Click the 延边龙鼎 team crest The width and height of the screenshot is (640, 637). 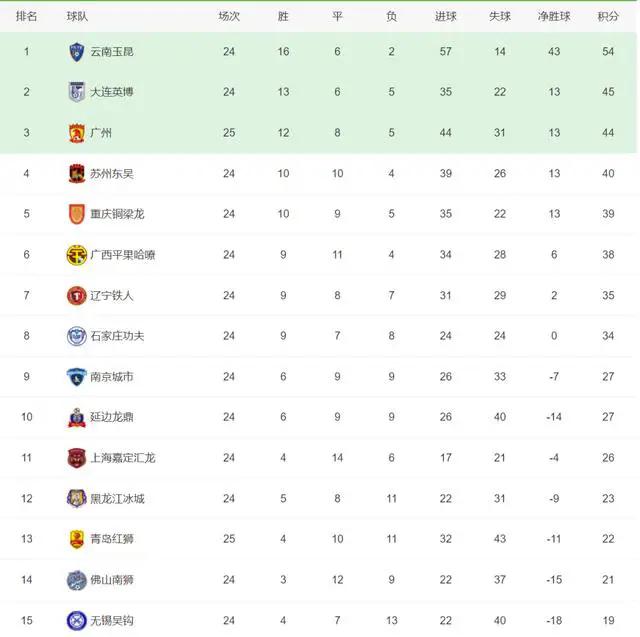coord(76,417)
